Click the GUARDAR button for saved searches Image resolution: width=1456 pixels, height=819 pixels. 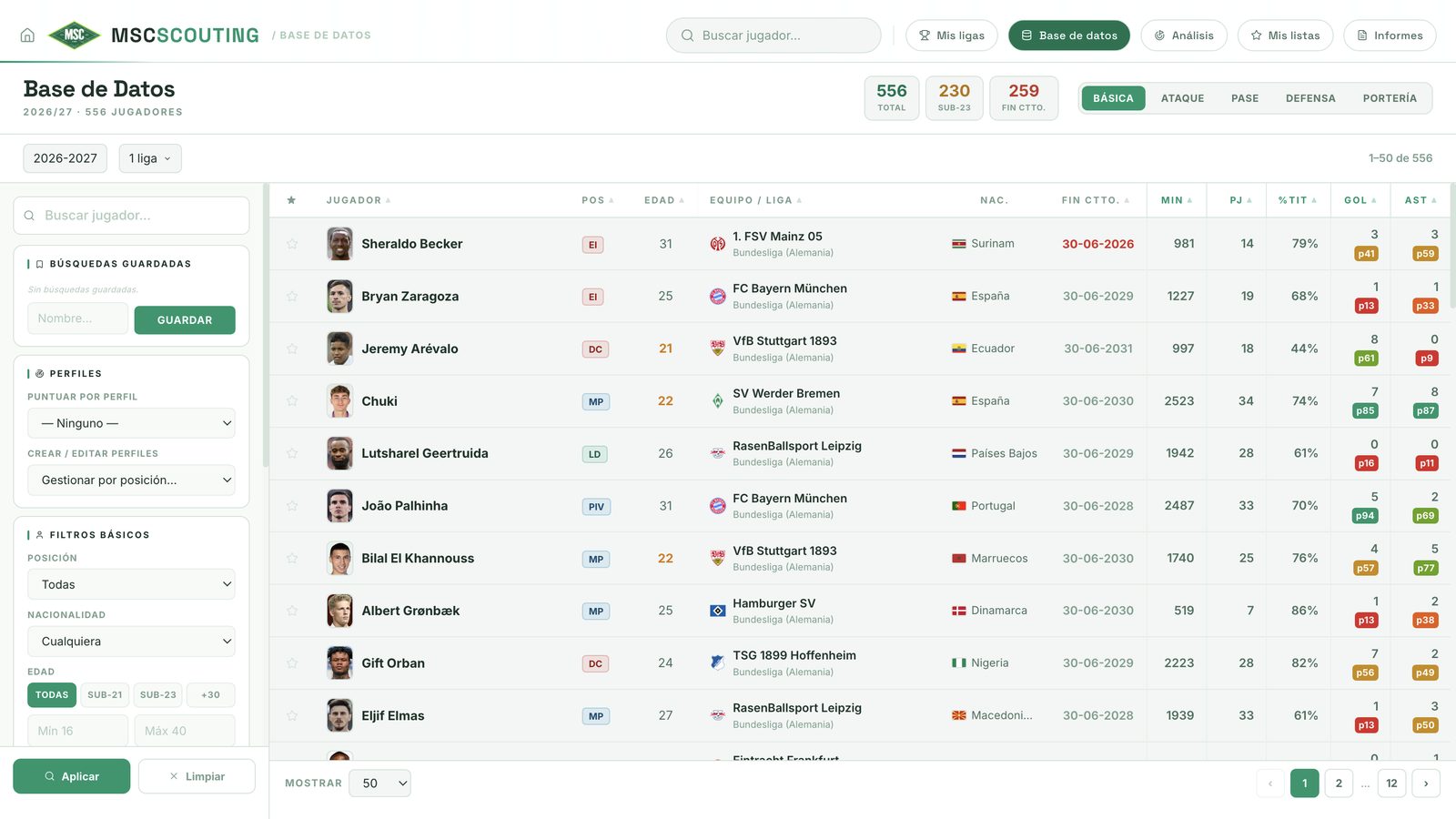(185, 320)
